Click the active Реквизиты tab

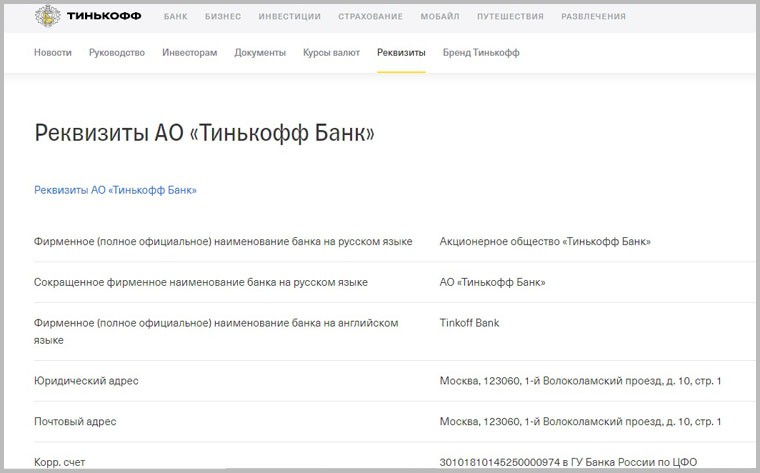coord(401,53)
